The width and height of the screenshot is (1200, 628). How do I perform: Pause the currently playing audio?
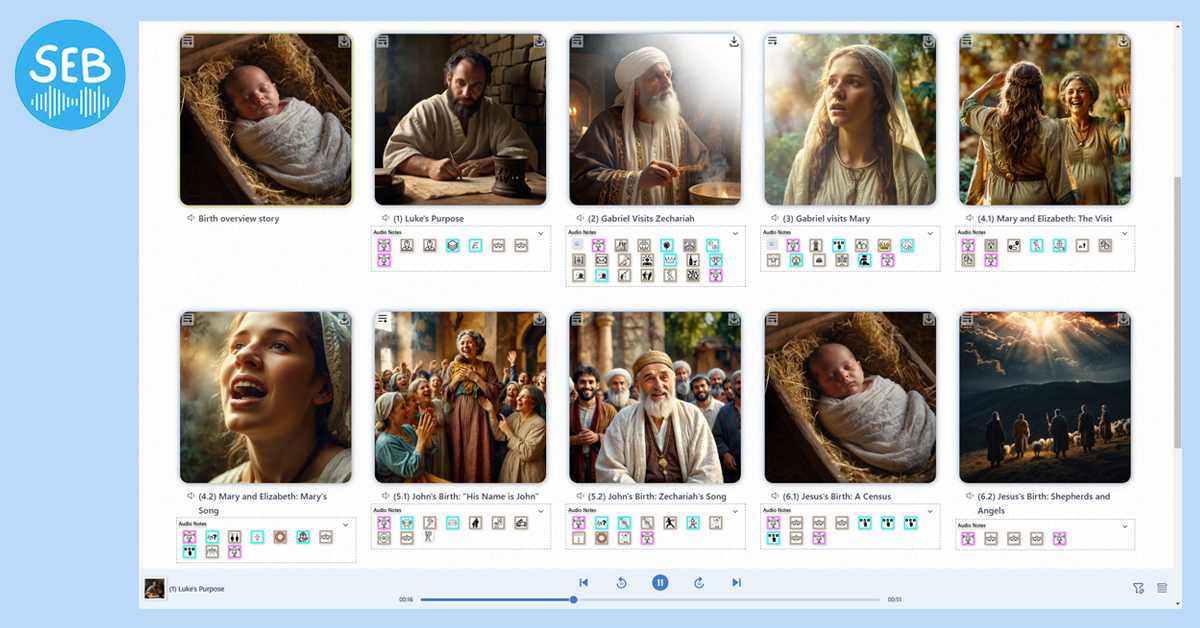(660, 582)
